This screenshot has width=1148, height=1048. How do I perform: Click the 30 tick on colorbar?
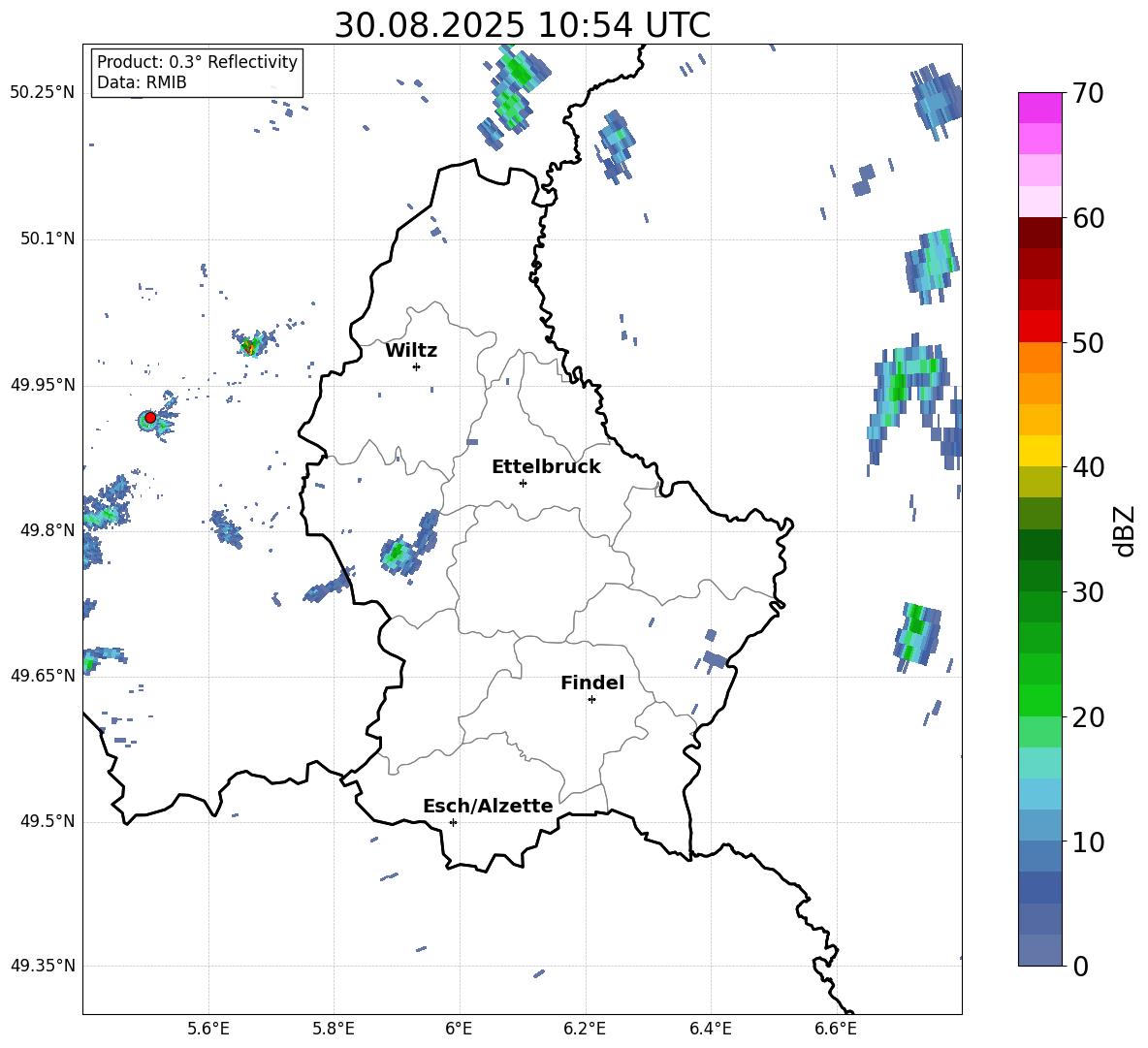[x=1088, y=592]
